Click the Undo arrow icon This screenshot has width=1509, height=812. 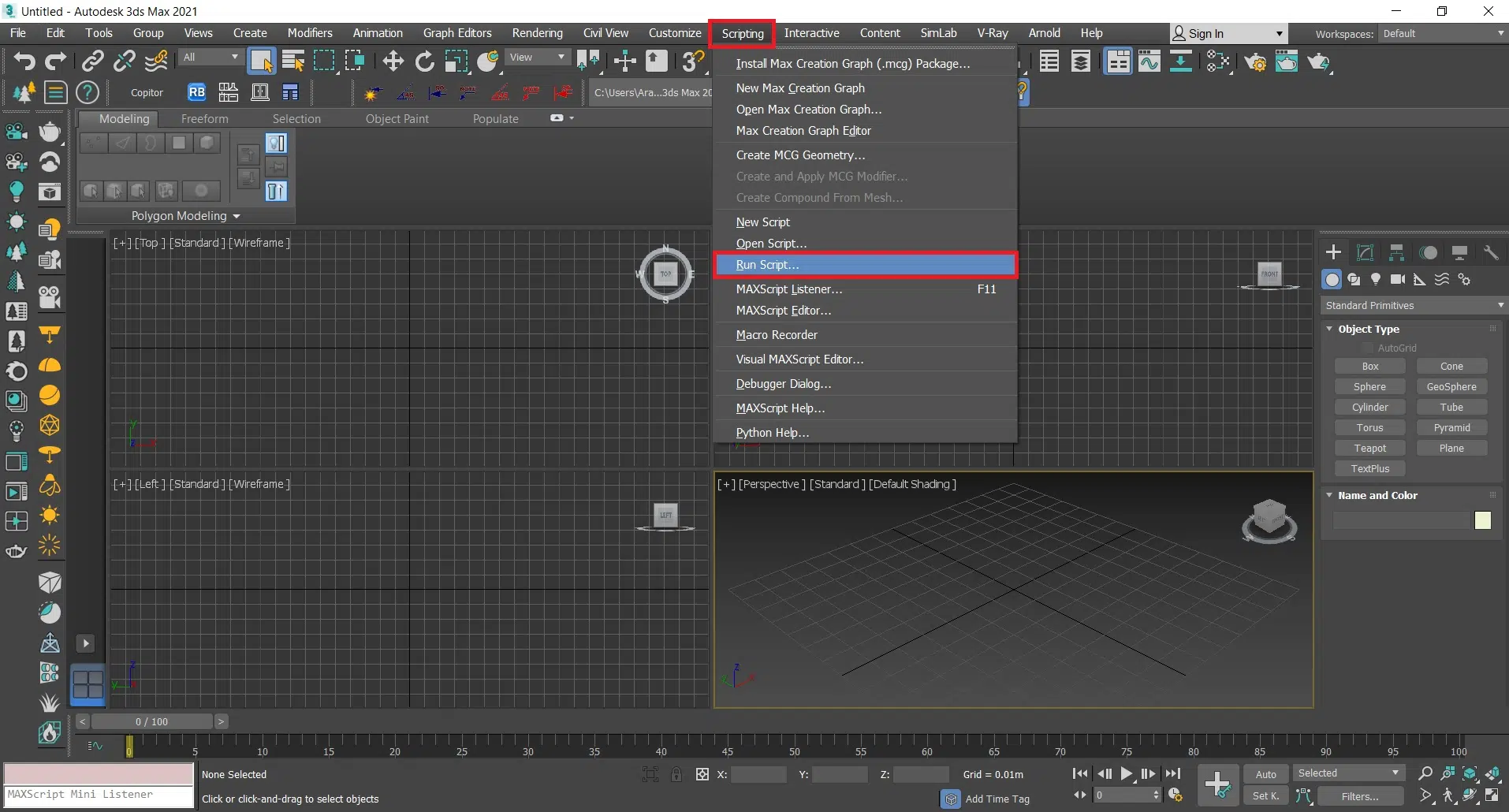[24, 61]
